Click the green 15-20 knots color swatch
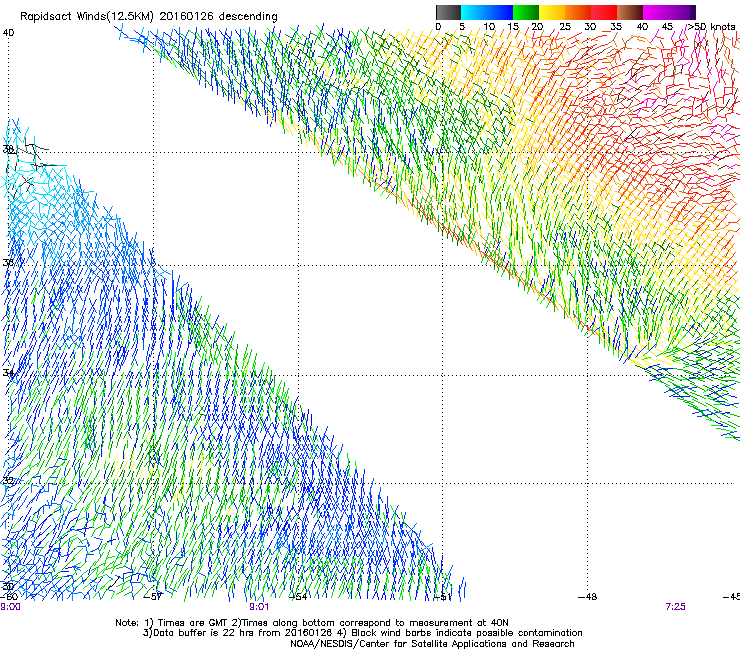The height and width of the screenshot is (650, 740). pos(526,12)
